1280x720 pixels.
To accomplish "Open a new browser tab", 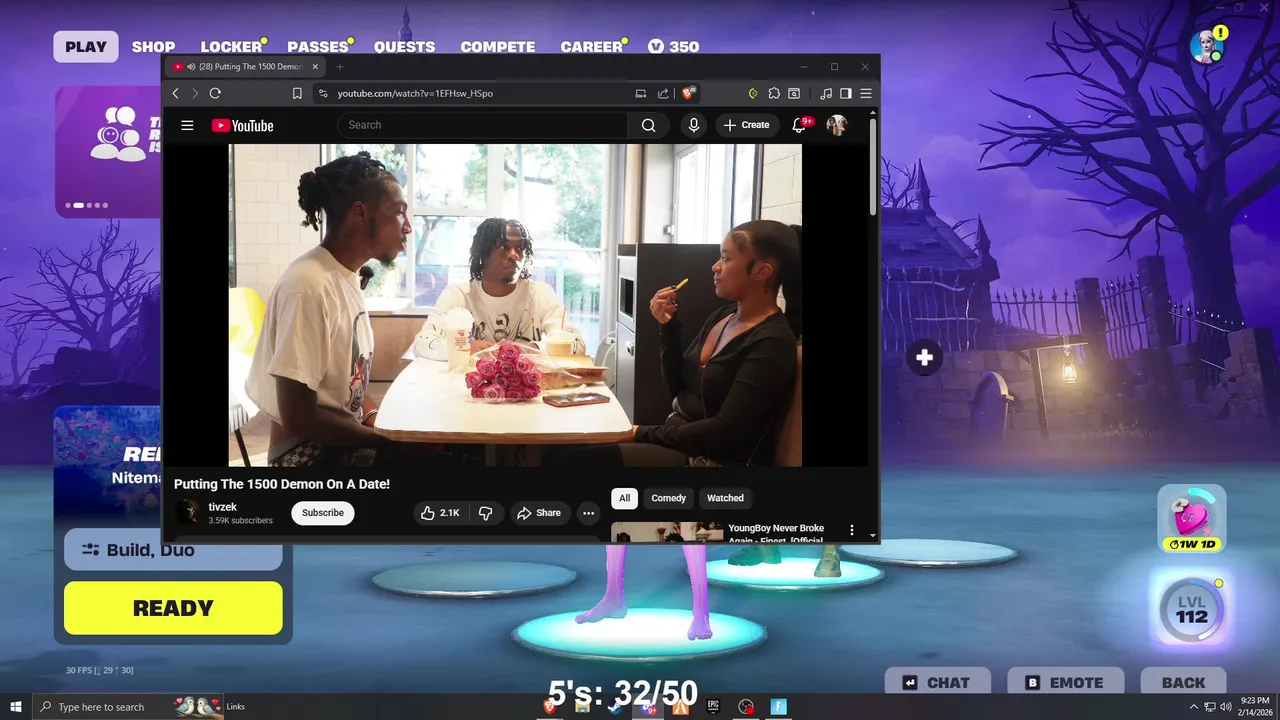I will coord(340,67).
